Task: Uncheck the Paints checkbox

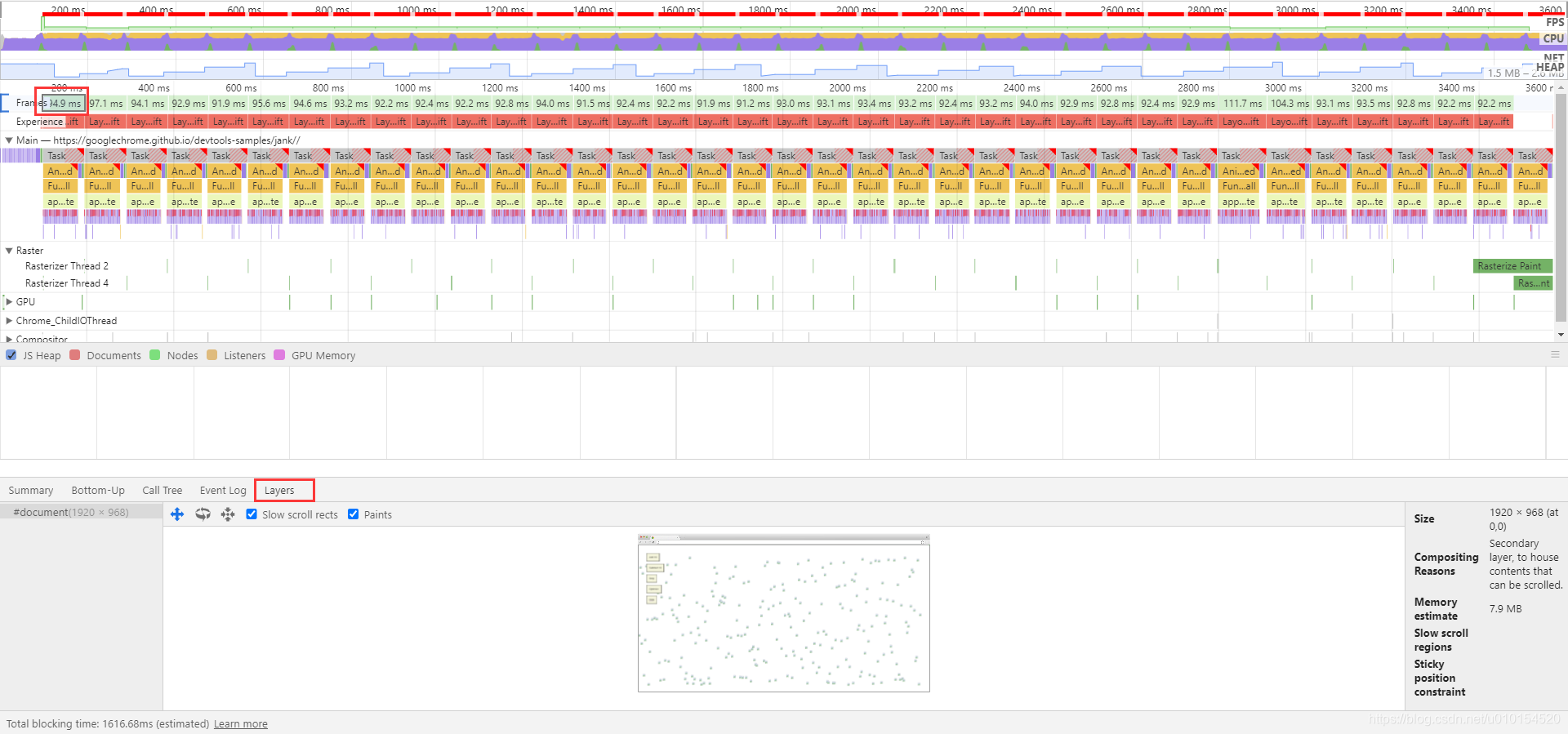Action: click(x=353, y=514)
